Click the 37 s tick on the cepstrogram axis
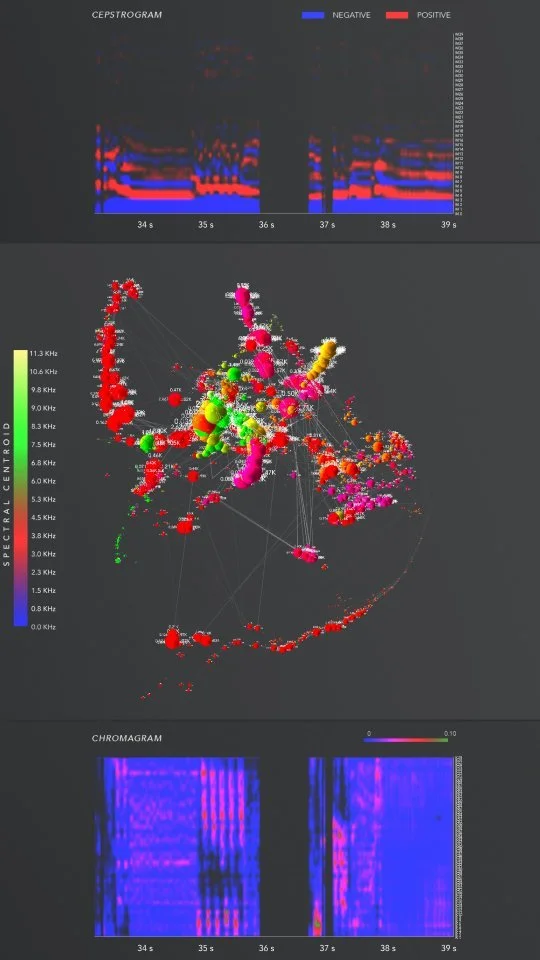The width and height of the screenshot is (540, 960). click(328, 225)
